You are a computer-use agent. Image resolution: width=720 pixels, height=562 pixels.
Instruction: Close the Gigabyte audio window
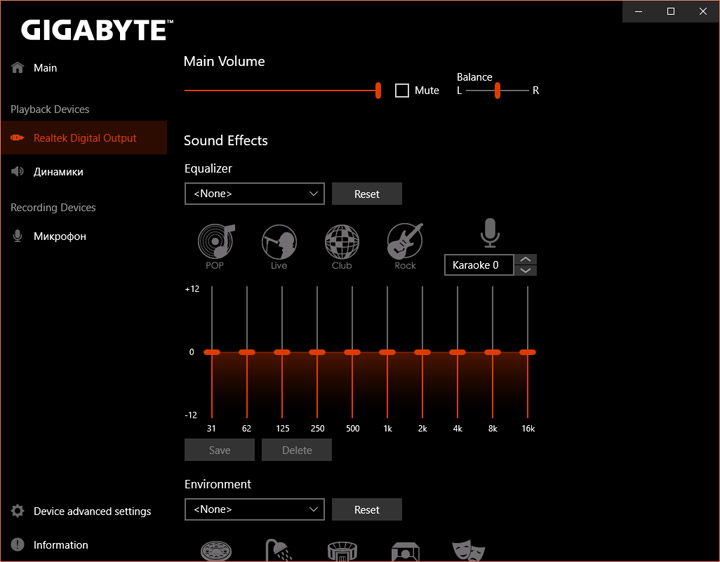(703, 11)
